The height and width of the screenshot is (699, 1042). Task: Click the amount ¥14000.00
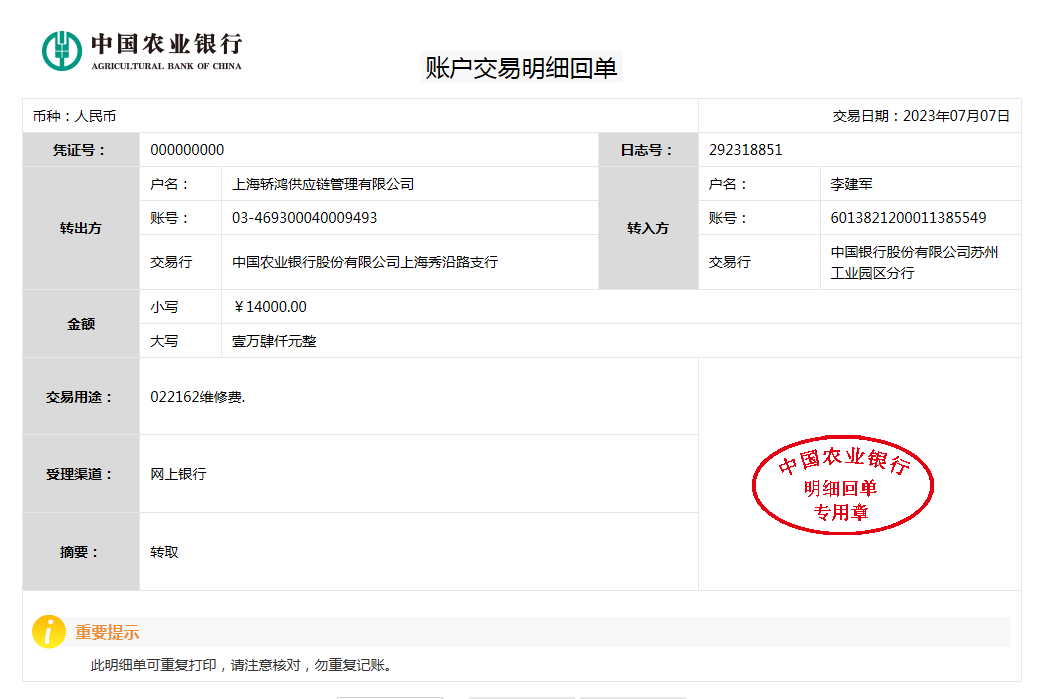point(269,307)
